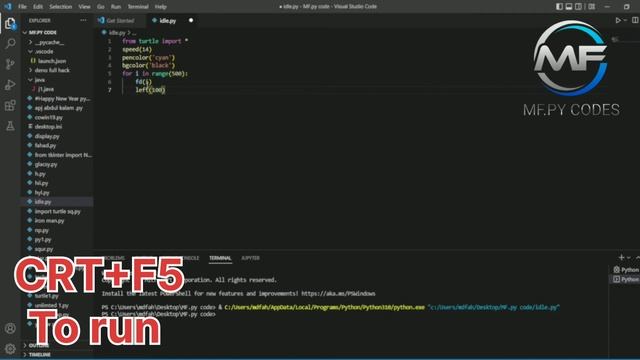
Task: Open the Manage gear menu
Action: [x=10, y=349]
